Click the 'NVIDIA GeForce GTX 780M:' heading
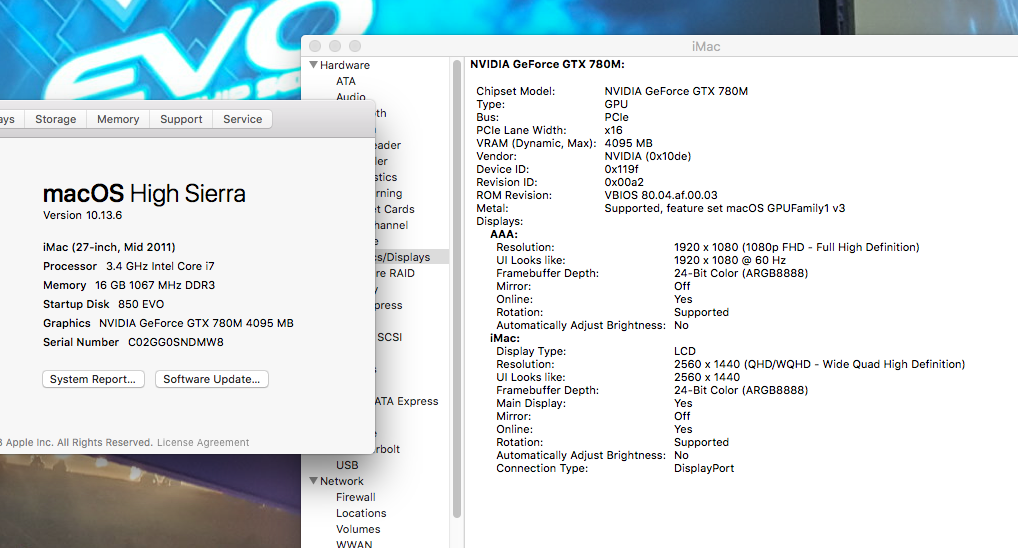Image resolution: width=1018 pixels, height=548 pixels. 547,64
